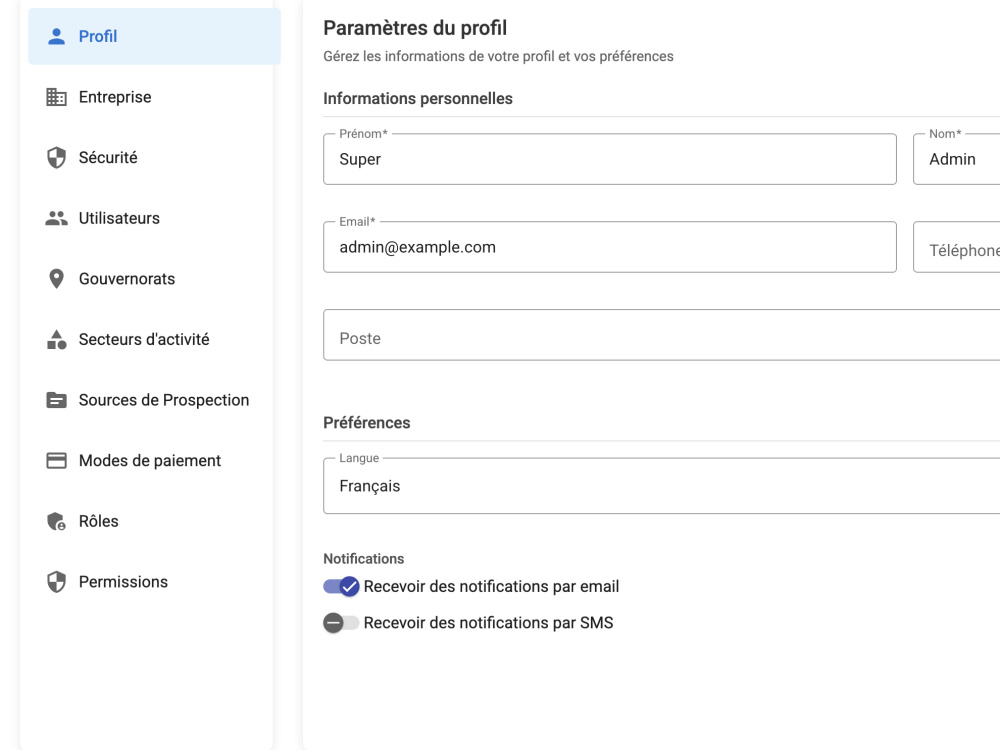Click the person icon beside Profil
The height and width of the screenshot is (750, 1000).
point(56,36)
